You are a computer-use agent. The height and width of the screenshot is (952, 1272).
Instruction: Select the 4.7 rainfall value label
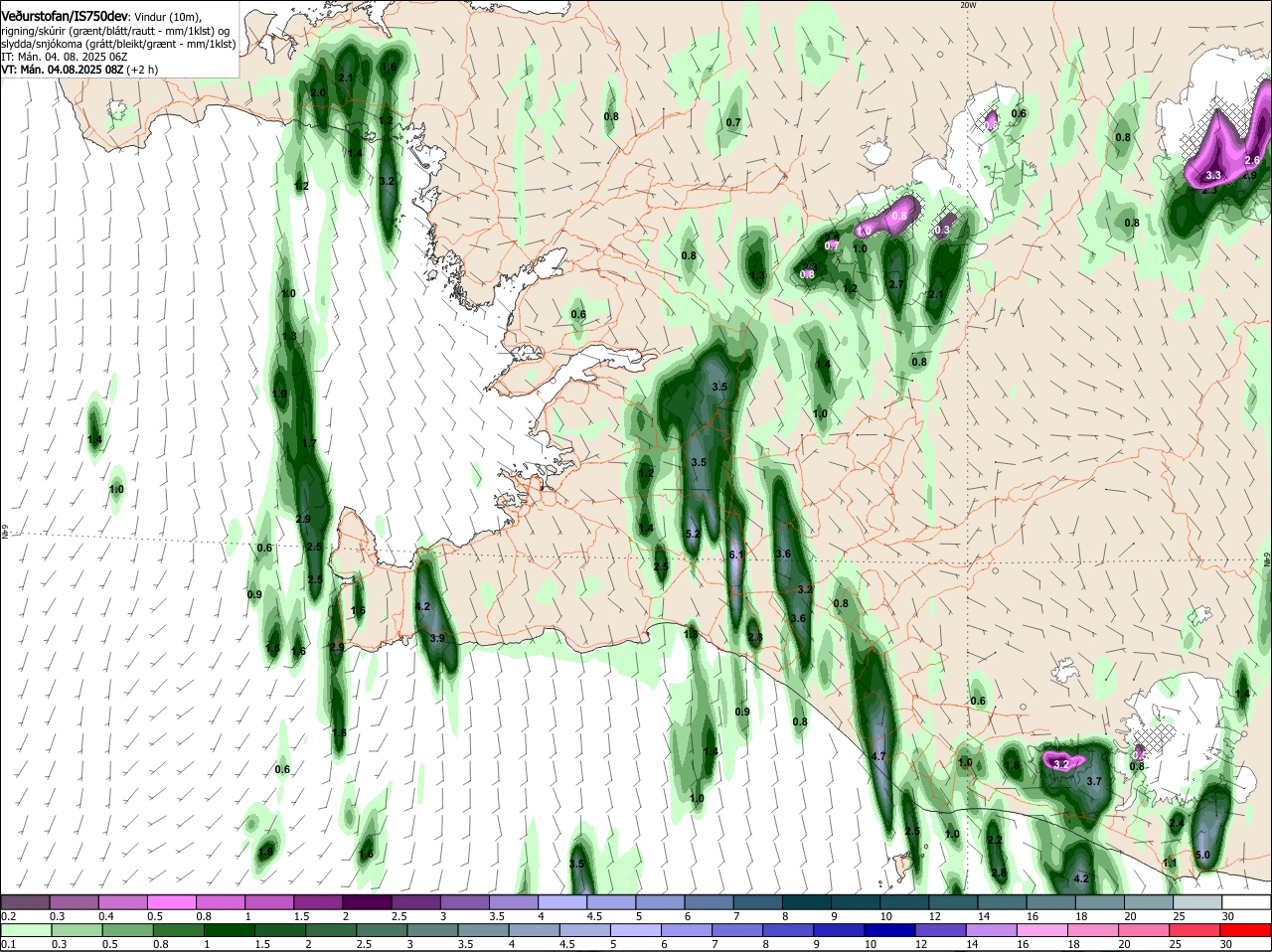coord(877,756)
